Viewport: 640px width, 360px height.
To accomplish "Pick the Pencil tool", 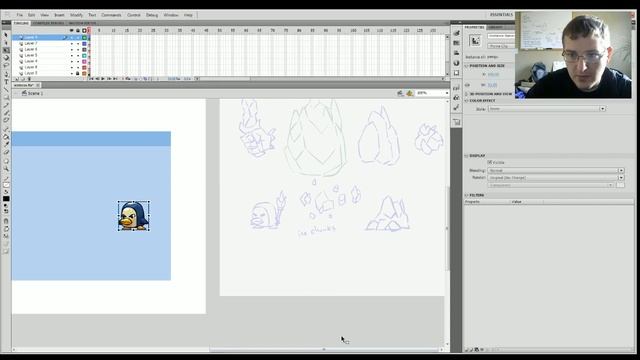I will [6, 105].
